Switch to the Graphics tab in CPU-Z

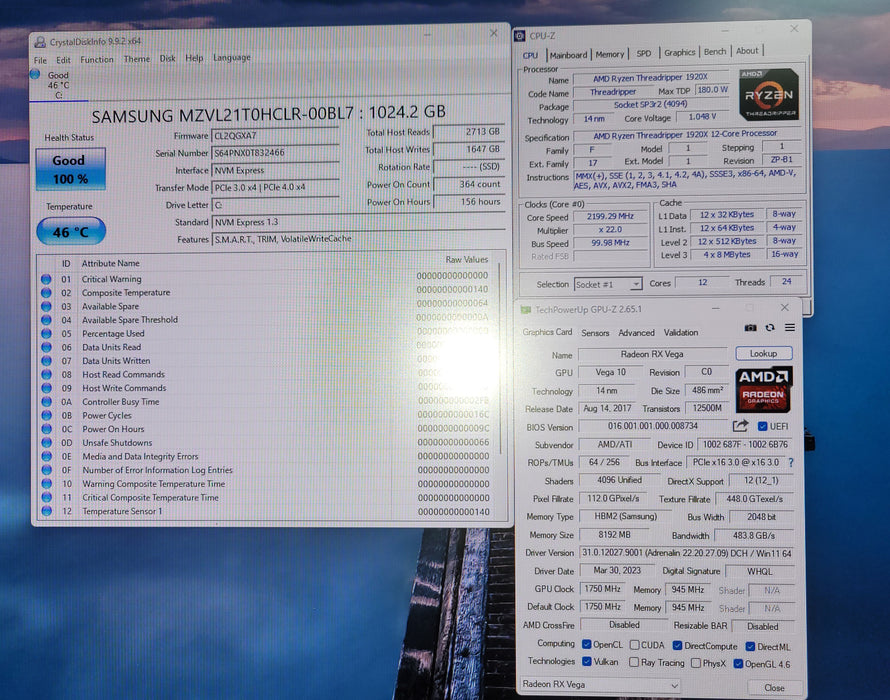tap(679, 52)
